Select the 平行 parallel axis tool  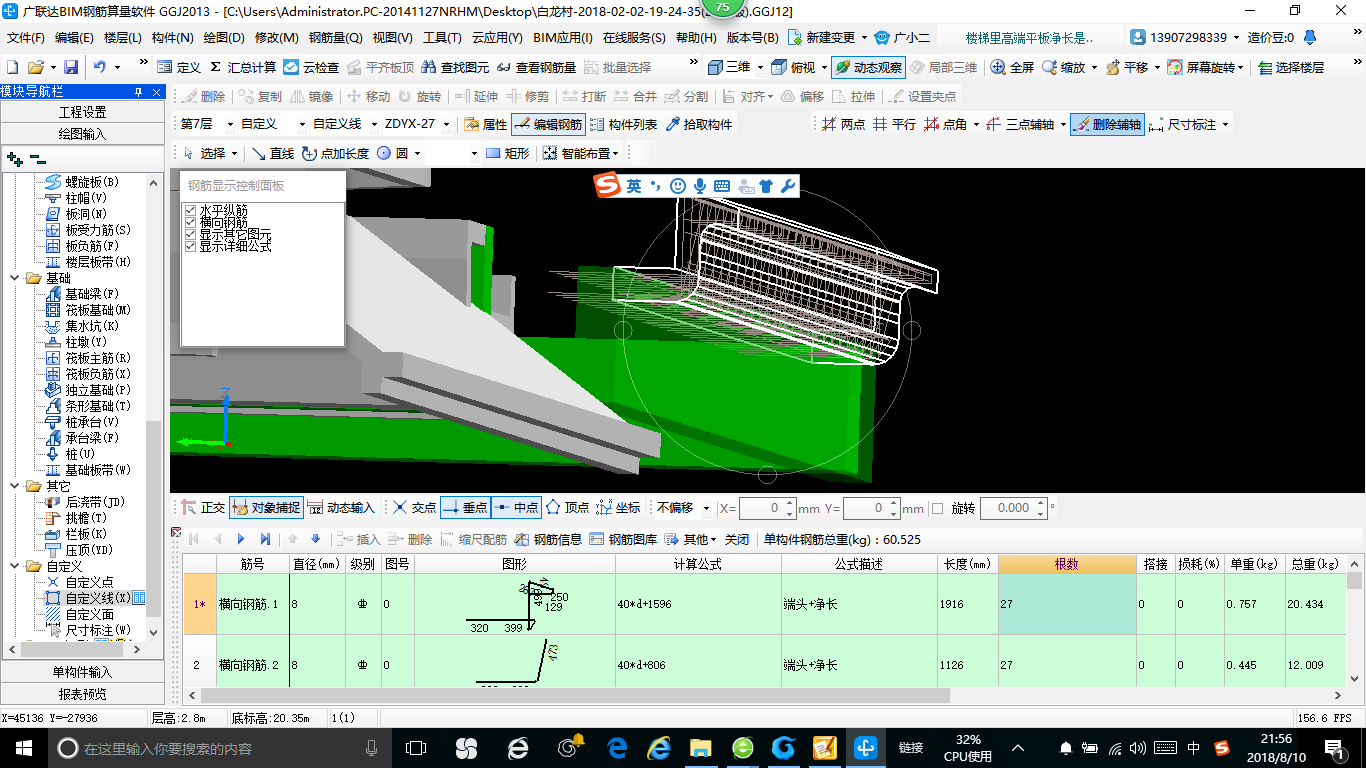click(893, 124)
